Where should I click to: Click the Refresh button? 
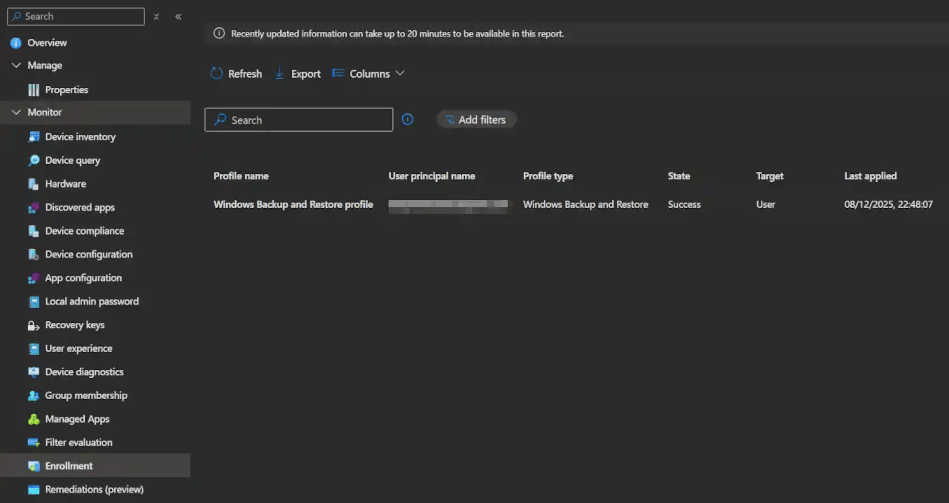pyautogui.click(x=236, y=74)
